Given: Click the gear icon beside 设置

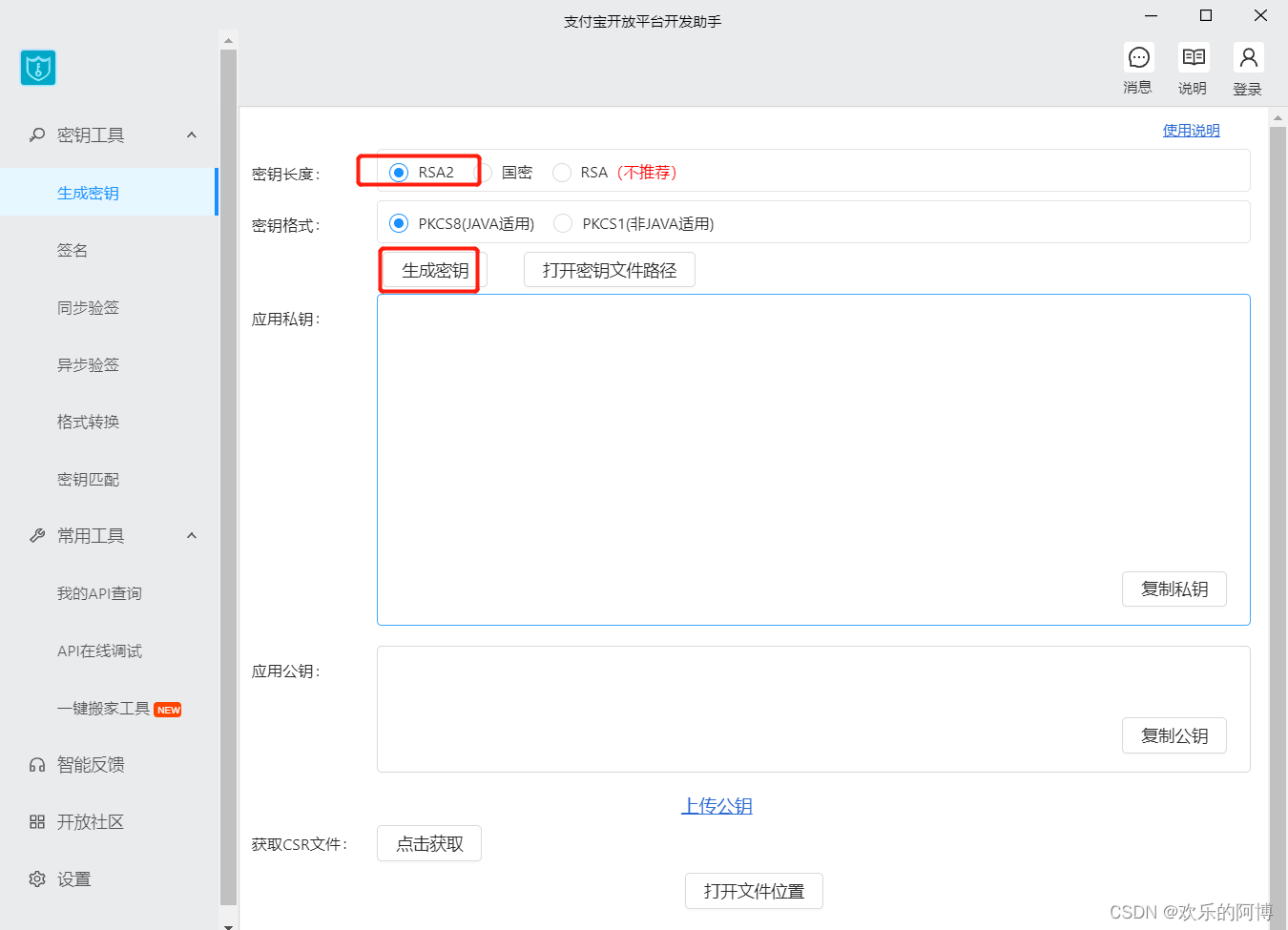Looking at the screenshot, I should (x=37, y=879).
